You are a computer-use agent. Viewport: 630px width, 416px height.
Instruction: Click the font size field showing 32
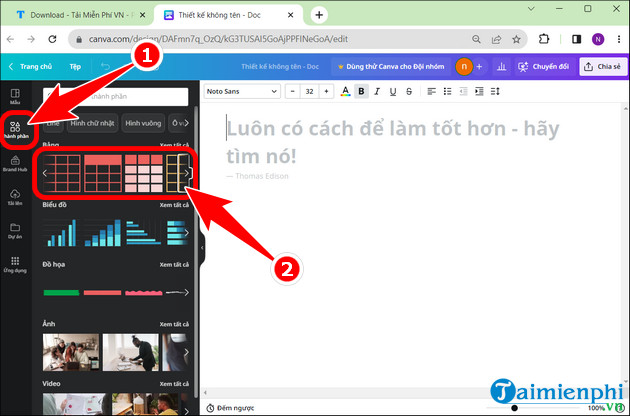click(x=309, y=92)
